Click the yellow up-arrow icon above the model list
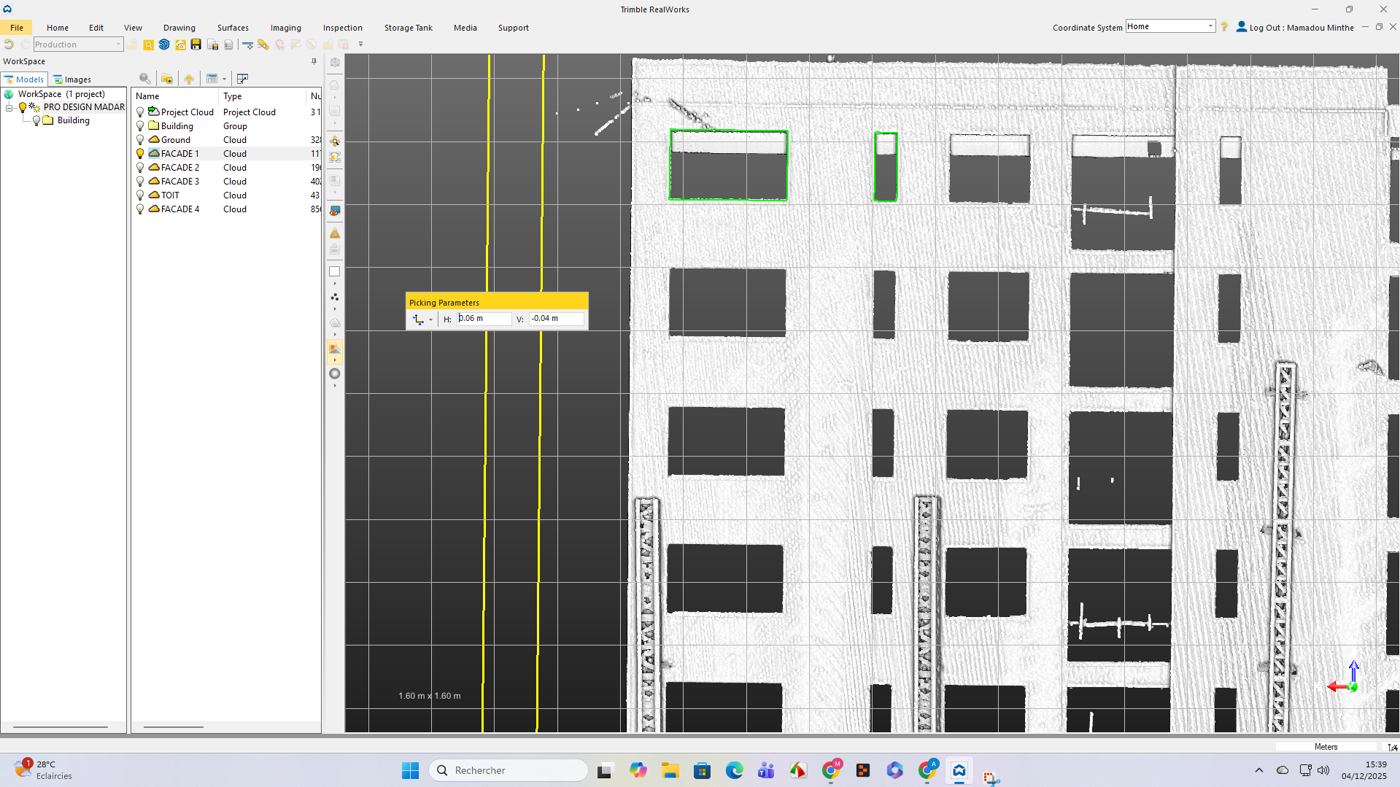Screen dimensions: 1400x787 (x=189, y=78)
